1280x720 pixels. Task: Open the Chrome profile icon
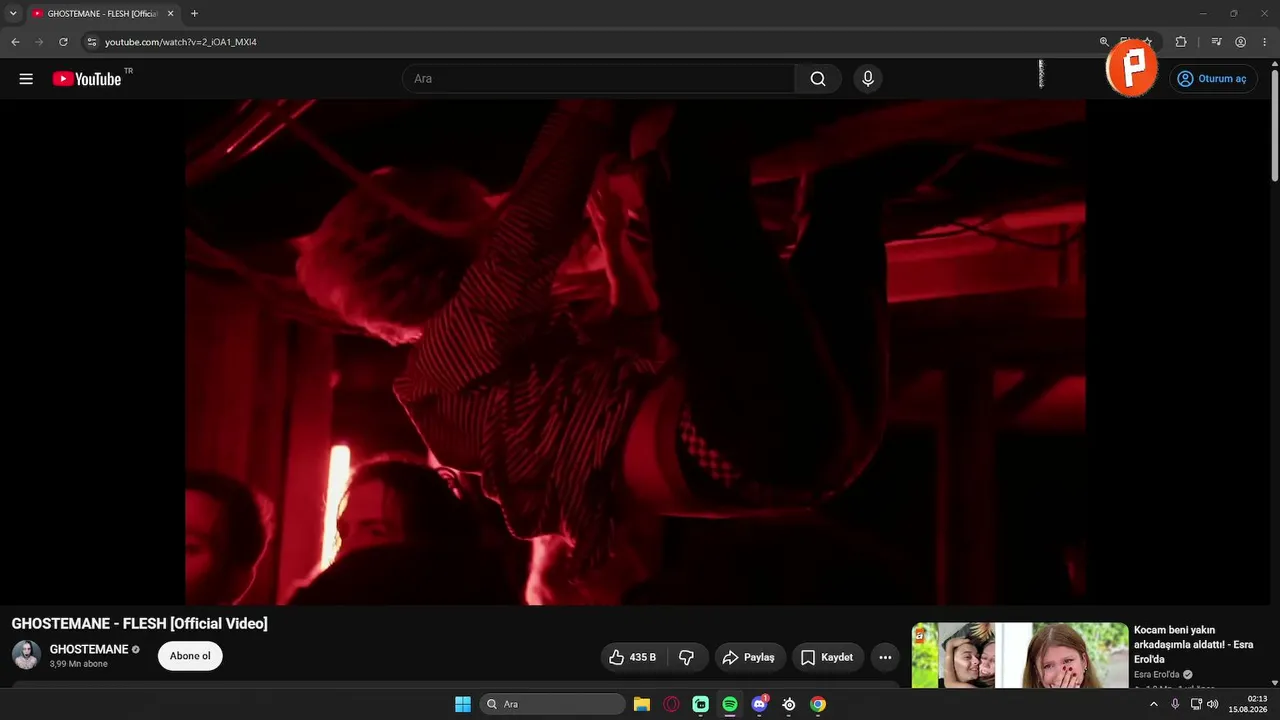pos(1240,42)
